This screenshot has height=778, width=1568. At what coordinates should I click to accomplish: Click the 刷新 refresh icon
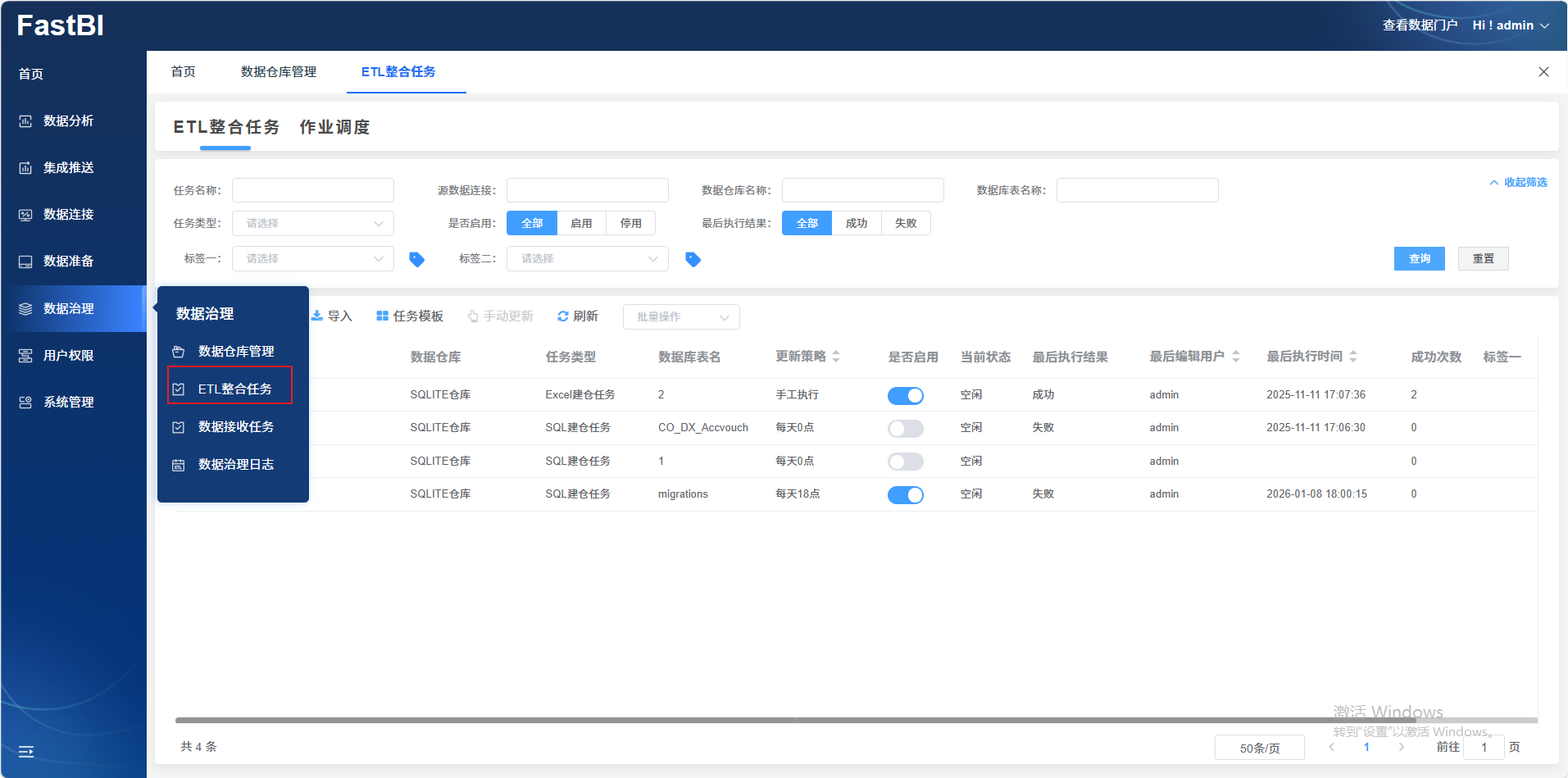click(x=563, y=316)
